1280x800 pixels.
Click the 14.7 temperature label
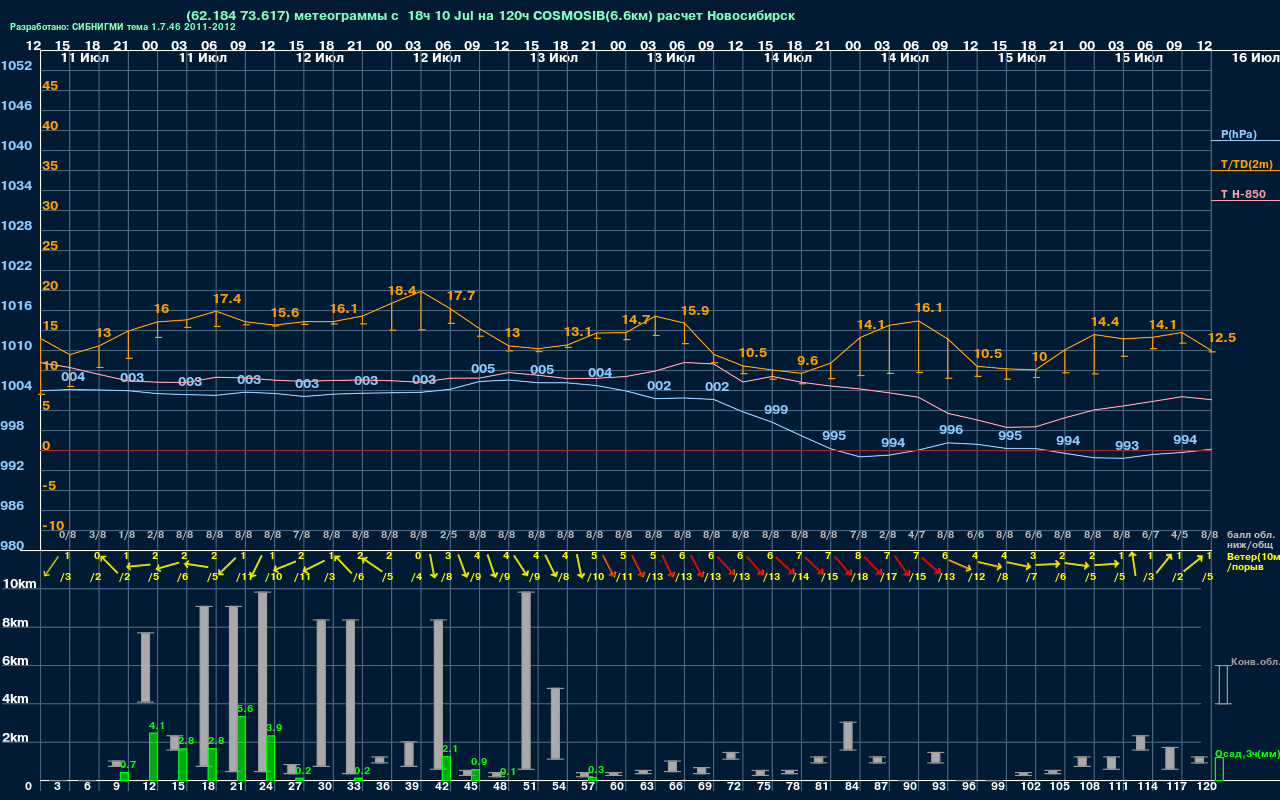click(x=636, y=320)
